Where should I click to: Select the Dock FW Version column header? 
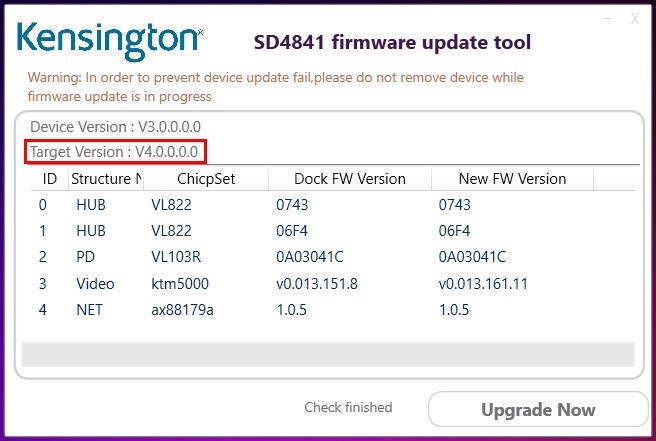(350, 179)
